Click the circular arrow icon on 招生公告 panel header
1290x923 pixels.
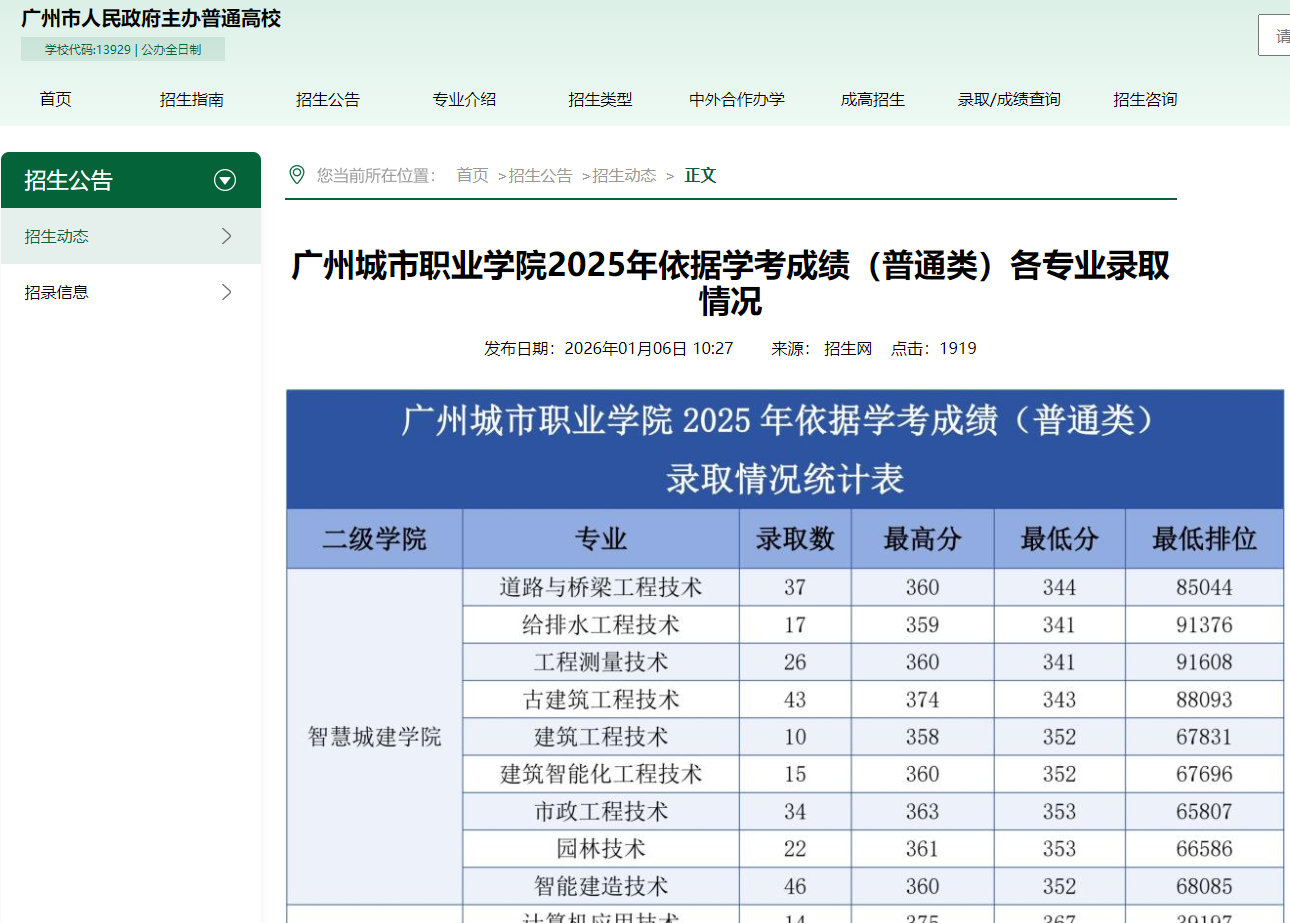coord(225,180)
